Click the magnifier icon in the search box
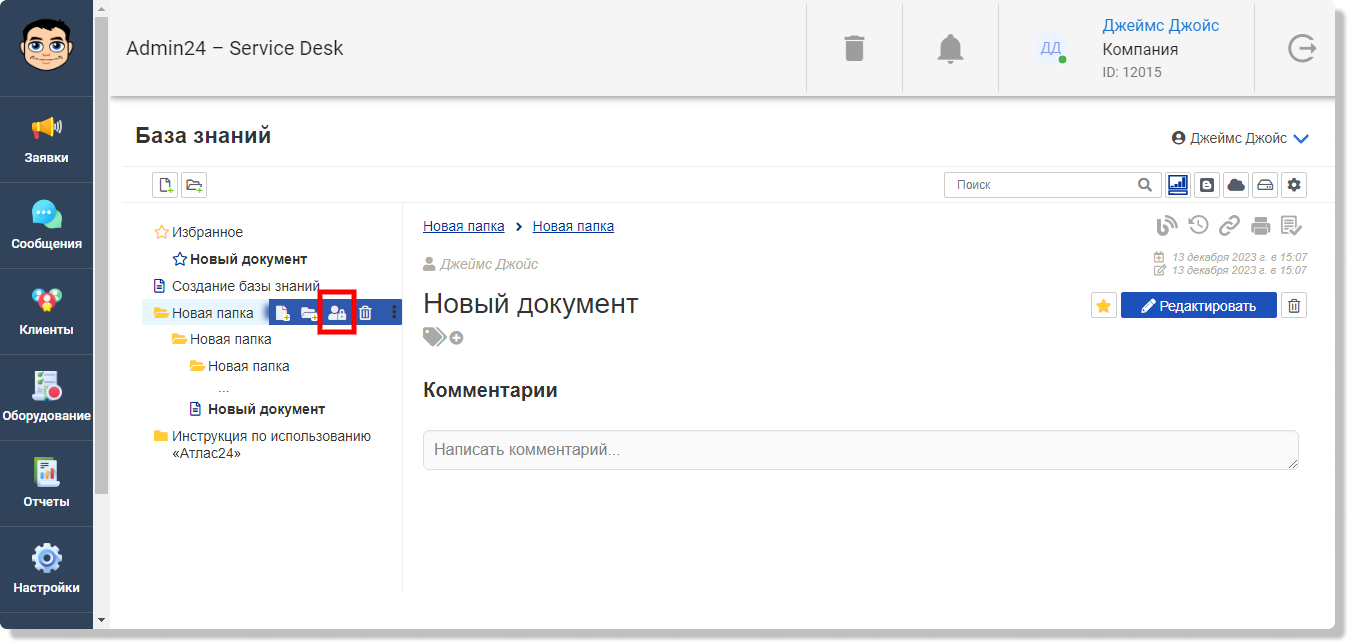Image resolution: width=1349 pixels, height=643 pixels. [x=1145, y=185]
